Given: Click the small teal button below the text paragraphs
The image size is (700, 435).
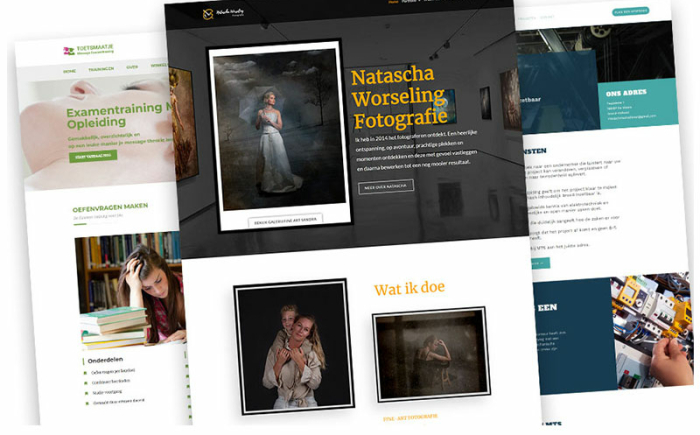Looking at the screenshot, I should [540, 263].
